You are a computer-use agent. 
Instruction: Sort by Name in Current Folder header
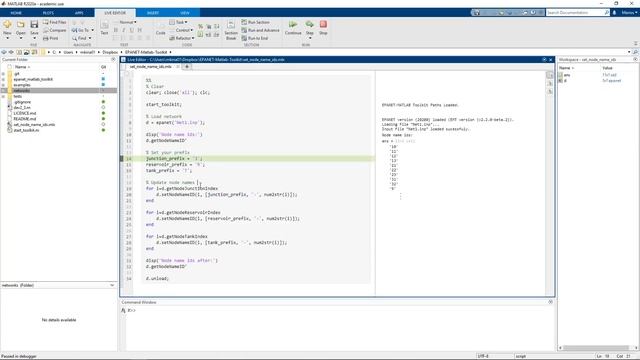(22, 67)
